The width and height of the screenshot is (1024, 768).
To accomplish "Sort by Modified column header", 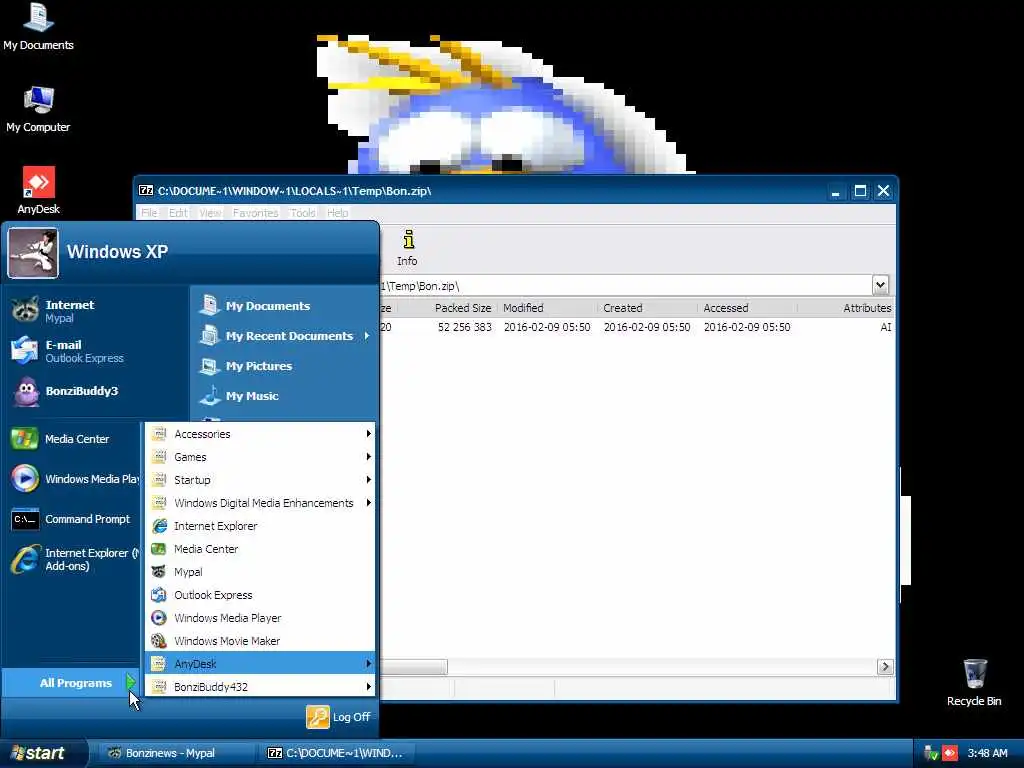I will [547, 308].
